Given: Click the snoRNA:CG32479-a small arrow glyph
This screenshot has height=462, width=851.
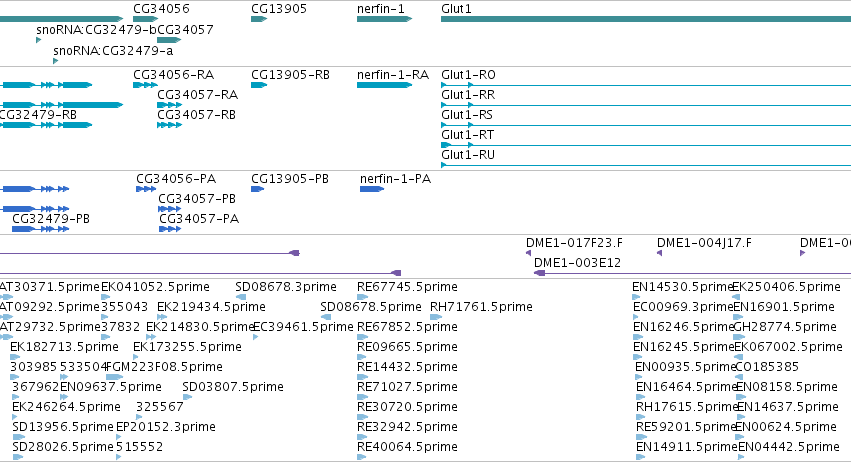Looking at the screenshot, I should [55, 61].
